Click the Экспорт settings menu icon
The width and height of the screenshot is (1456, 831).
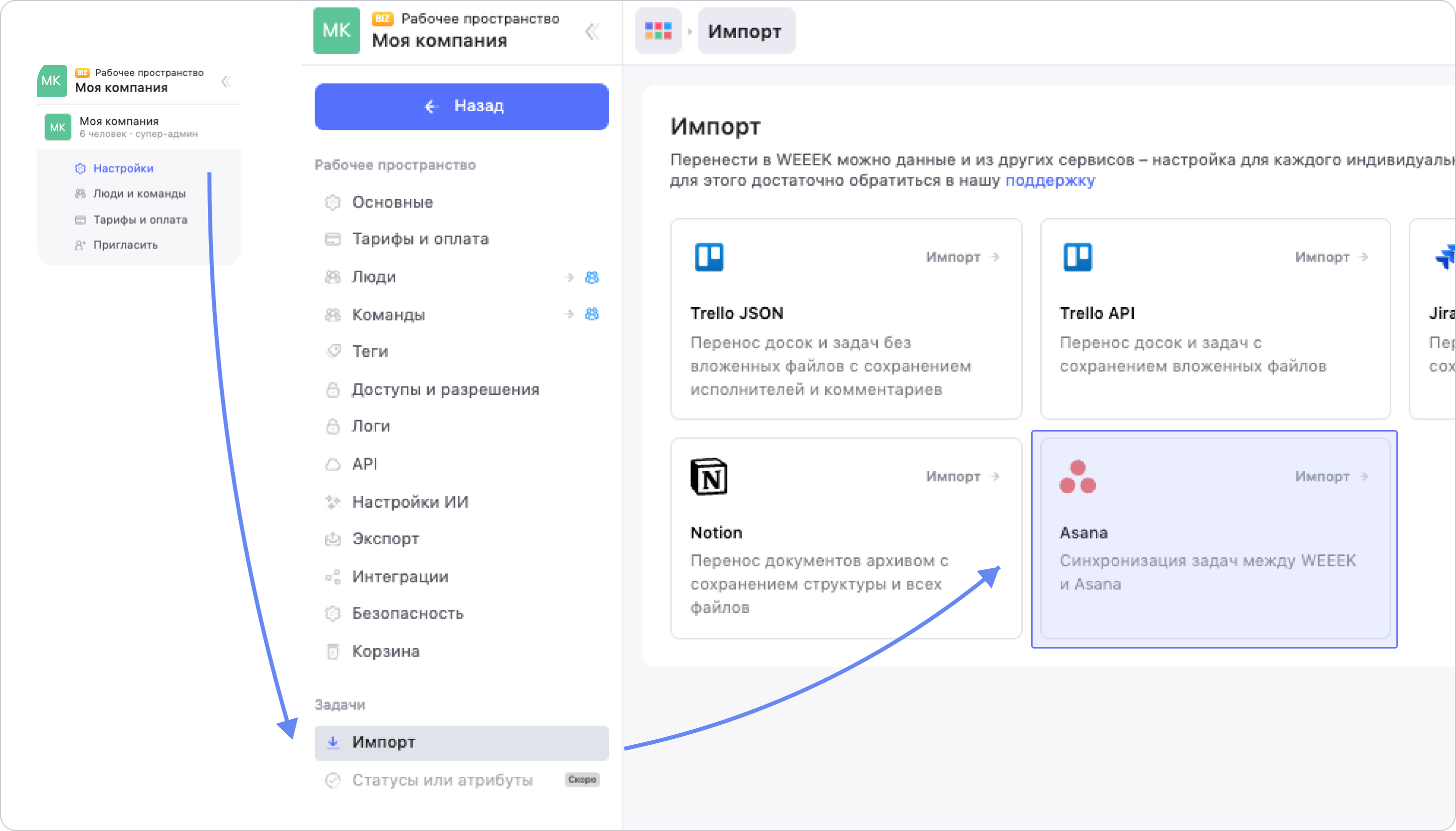[333, 539]
